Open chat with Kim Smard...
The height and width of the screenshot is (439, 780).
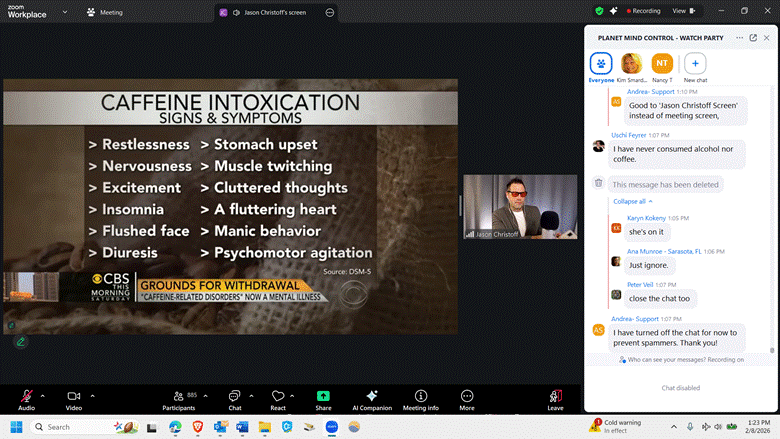pyautogui.click(x=632, y=68)
